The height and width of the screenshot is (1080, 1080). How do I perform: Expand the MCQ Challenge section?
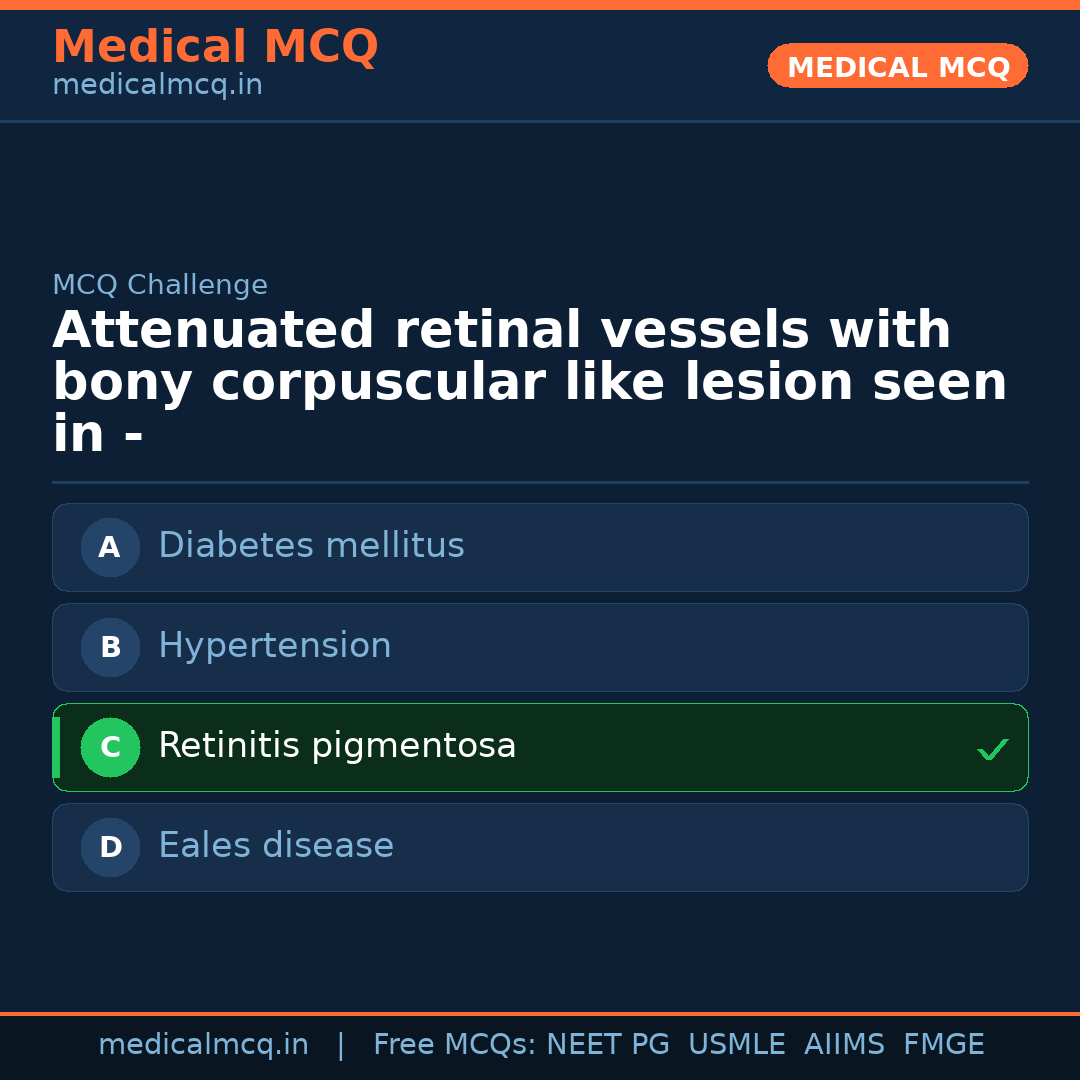tap(160, 285)
